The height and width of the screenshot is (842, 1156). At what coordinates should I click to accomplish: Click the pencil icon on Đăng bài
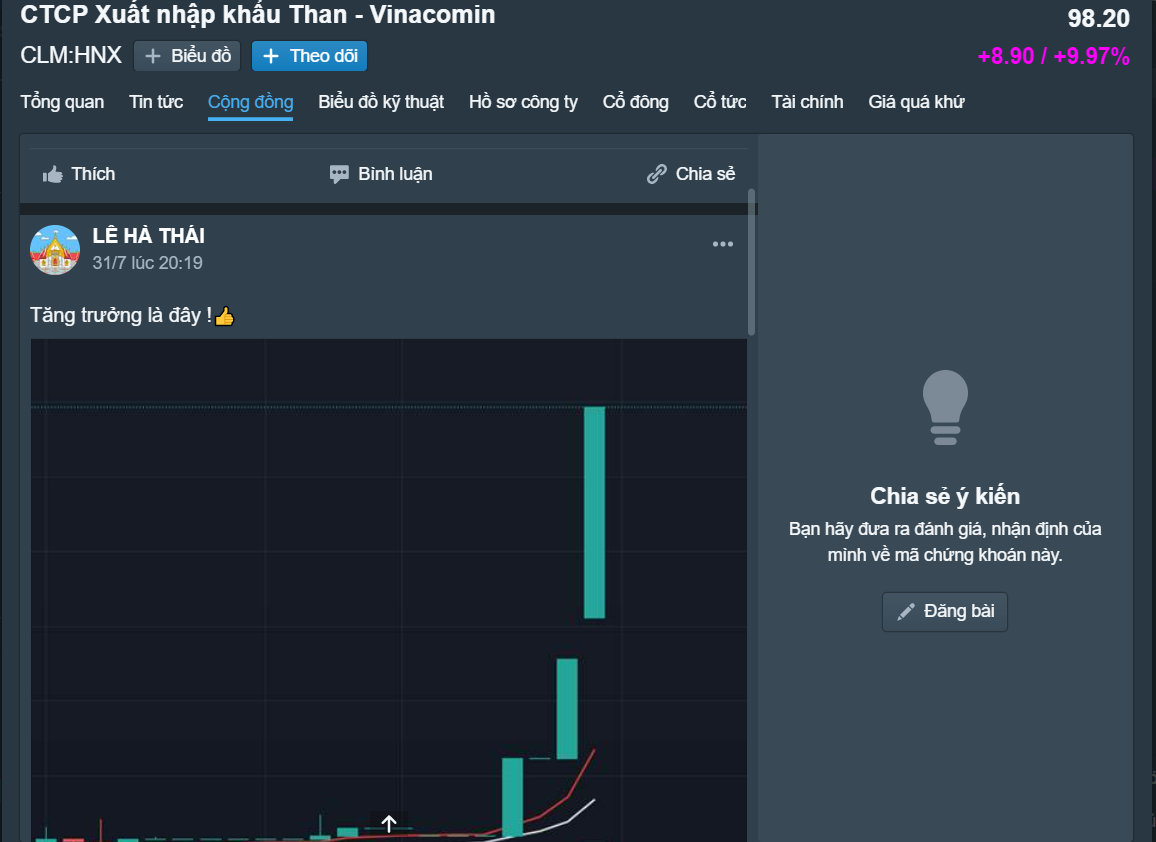point(906,612)
